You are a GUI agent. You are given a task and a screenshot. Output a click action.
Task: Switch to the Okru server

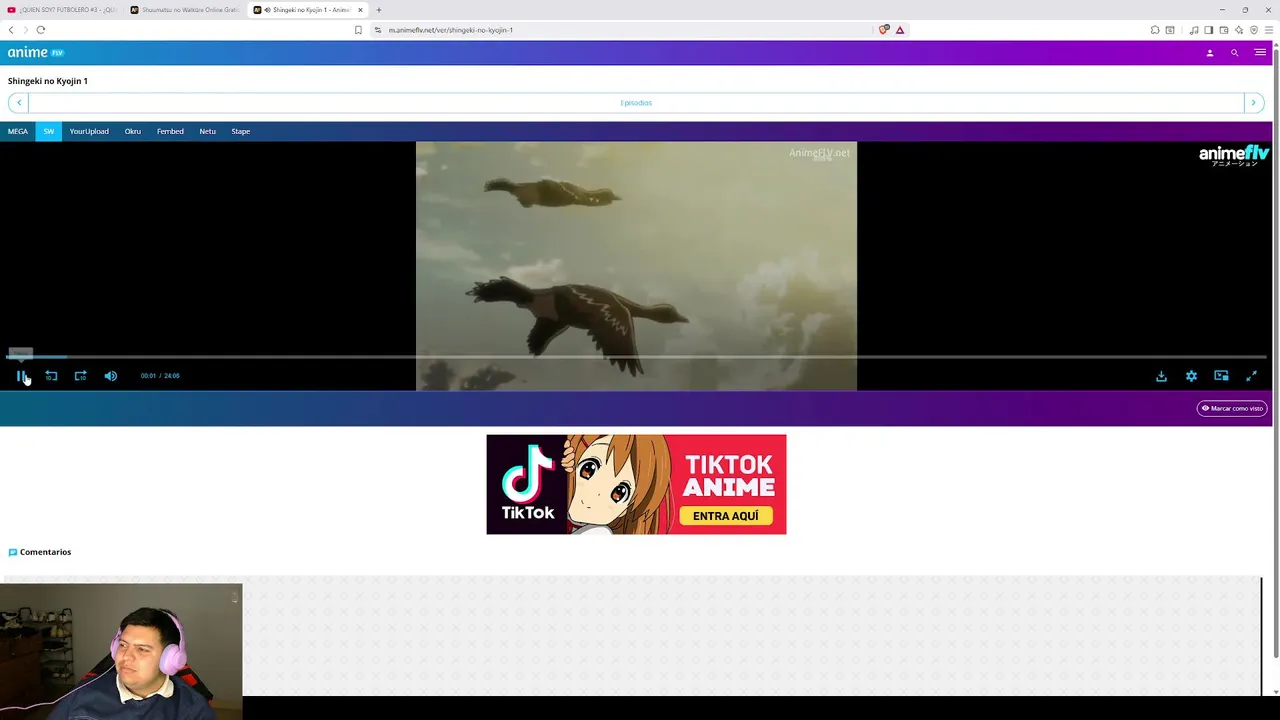coord(133,131)
